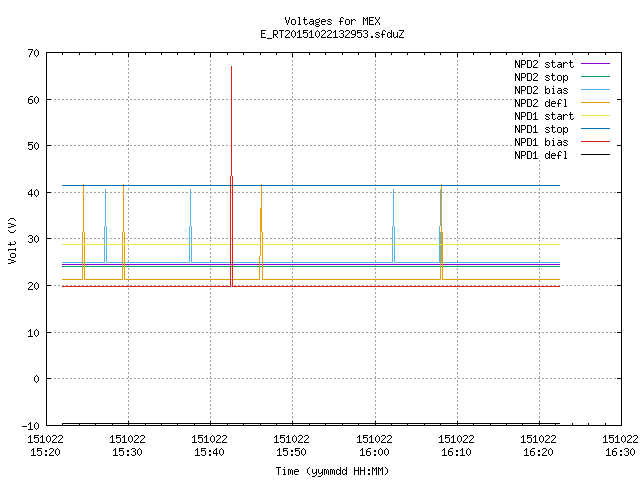Click the x-axis label 151022 15:20

[45, 446]
